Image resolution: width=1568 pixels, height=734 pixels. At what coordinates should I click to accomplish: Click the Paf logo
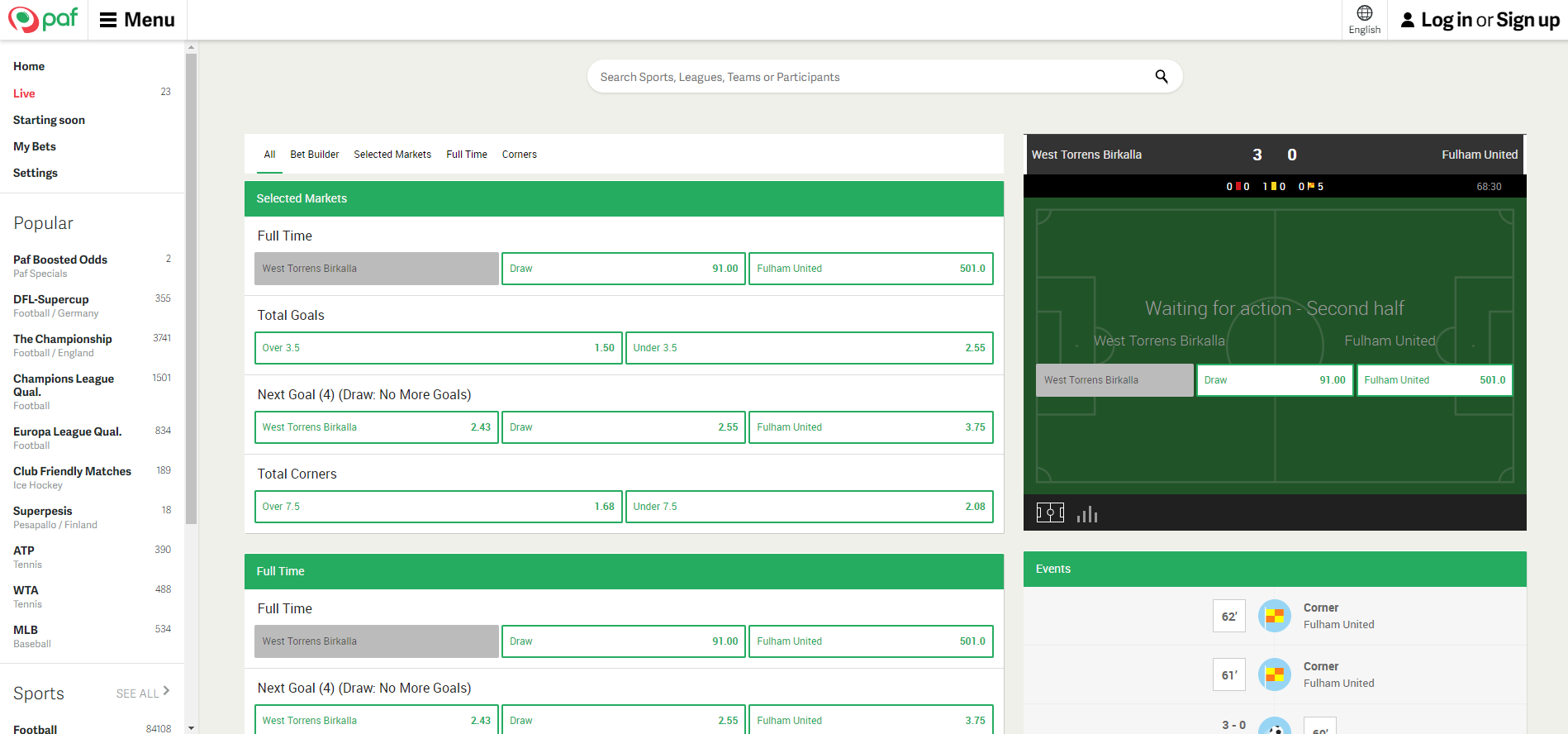pyautogui.click(x=43, y=19)
